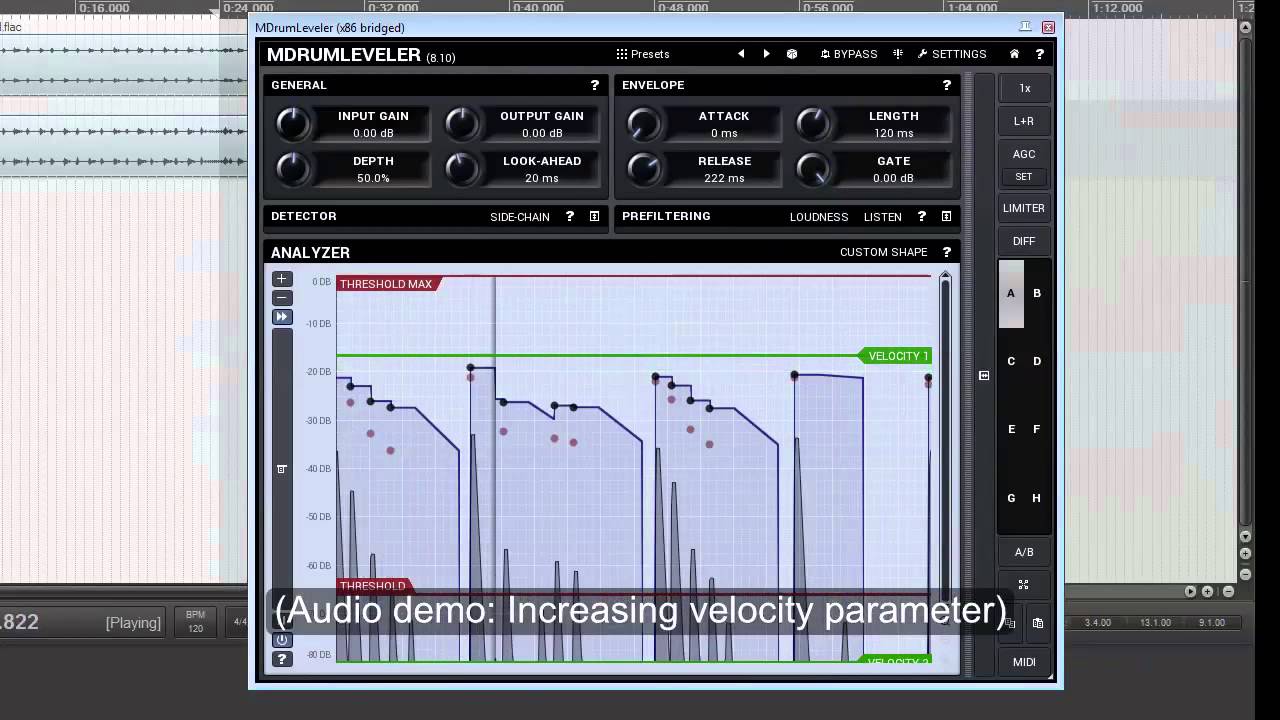Viewport: 1280px width, 720px height.
Task: Toggle LISTEN in Prefiltering panel
Action: [883, 217]
